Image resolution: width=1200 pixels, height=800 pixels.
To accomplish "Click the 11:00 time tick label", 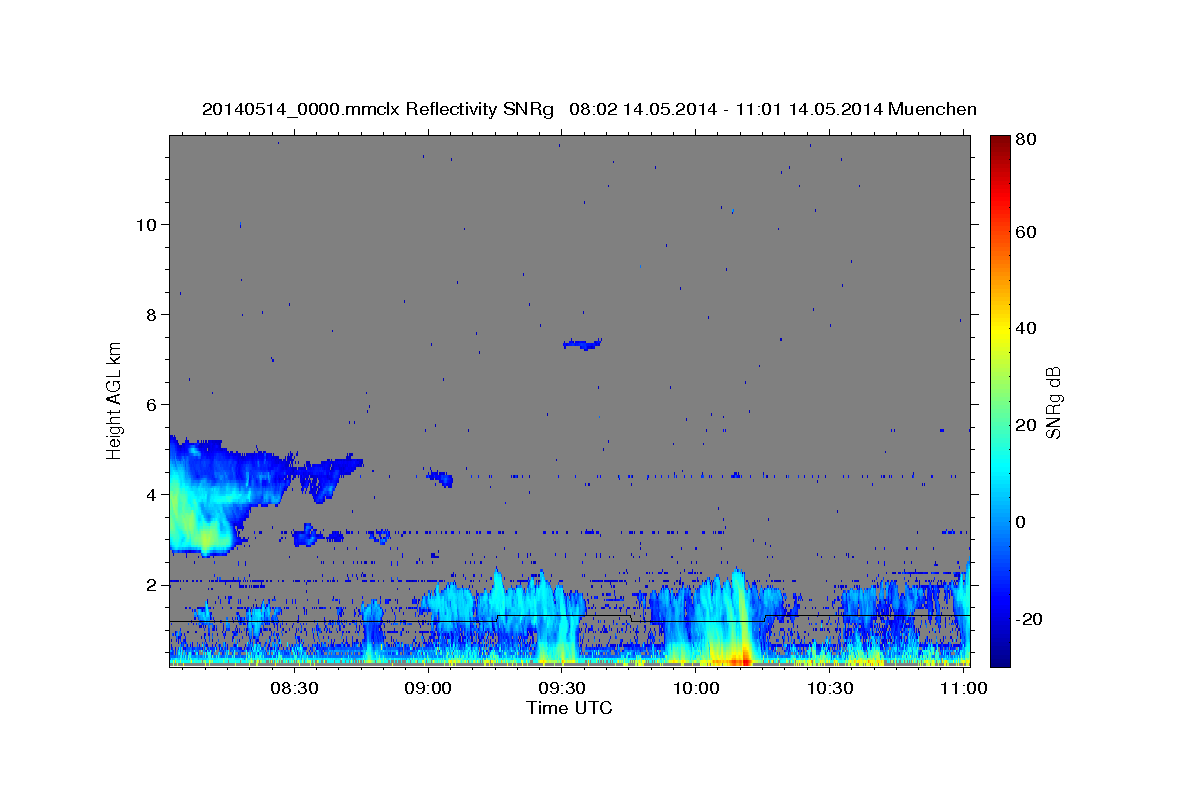I will point(962,688).
